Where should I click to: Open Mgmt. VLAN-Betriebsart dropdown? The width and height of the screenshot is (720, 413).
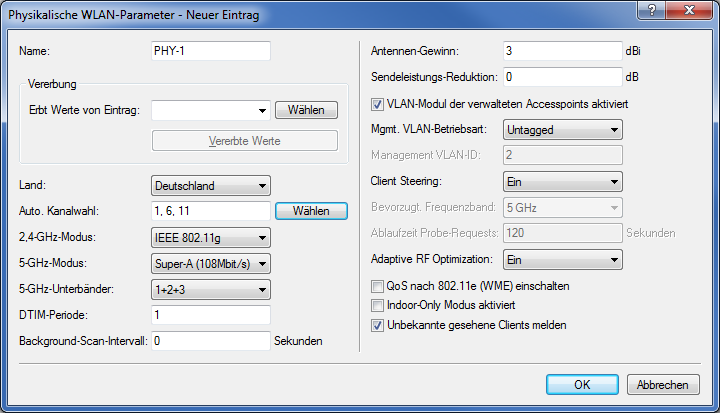(562, 129)
